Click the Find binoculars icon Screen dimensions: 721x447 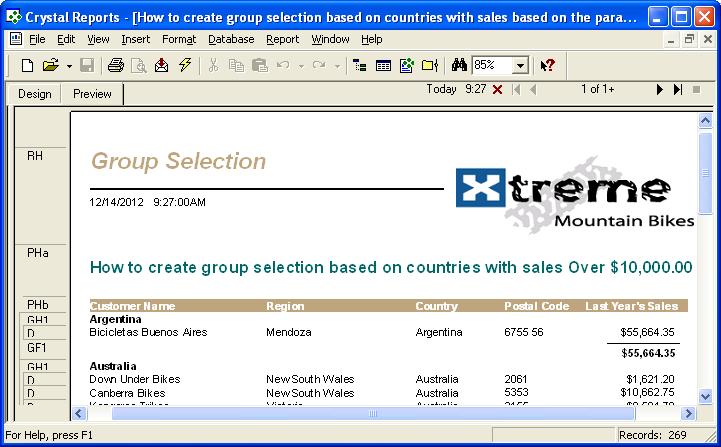pyautogui.click(x=459, y=65)
